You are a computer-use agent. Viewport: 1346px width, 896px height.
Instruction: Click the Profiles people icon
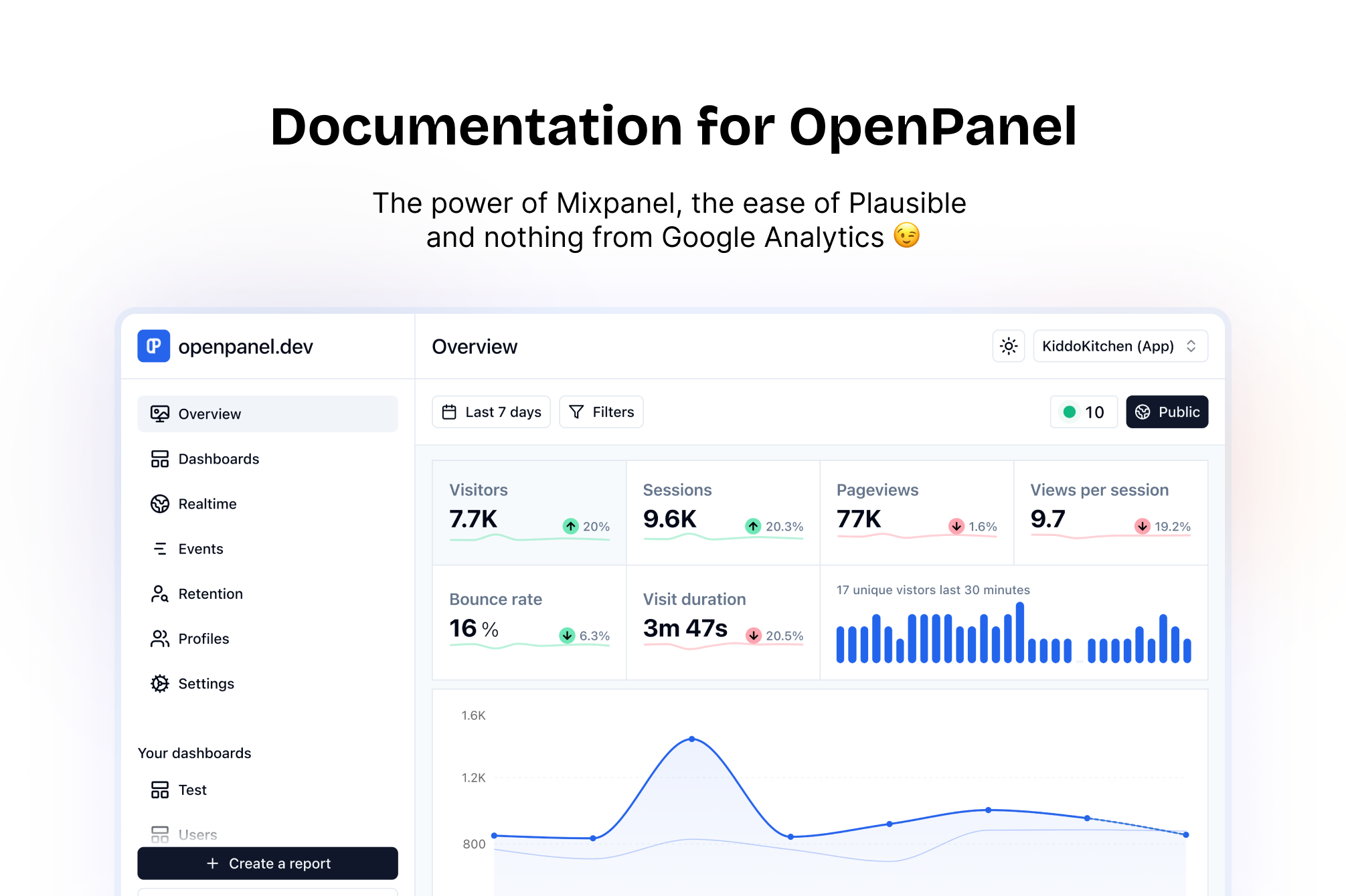[x=159, y=639]
